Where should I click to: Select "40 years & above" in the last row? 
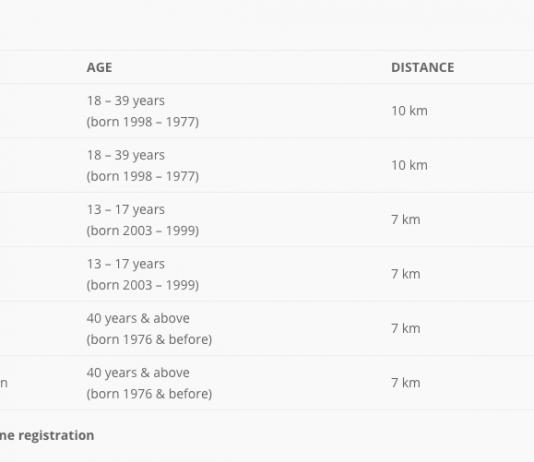pyautogui.click(x=138, y=373)
